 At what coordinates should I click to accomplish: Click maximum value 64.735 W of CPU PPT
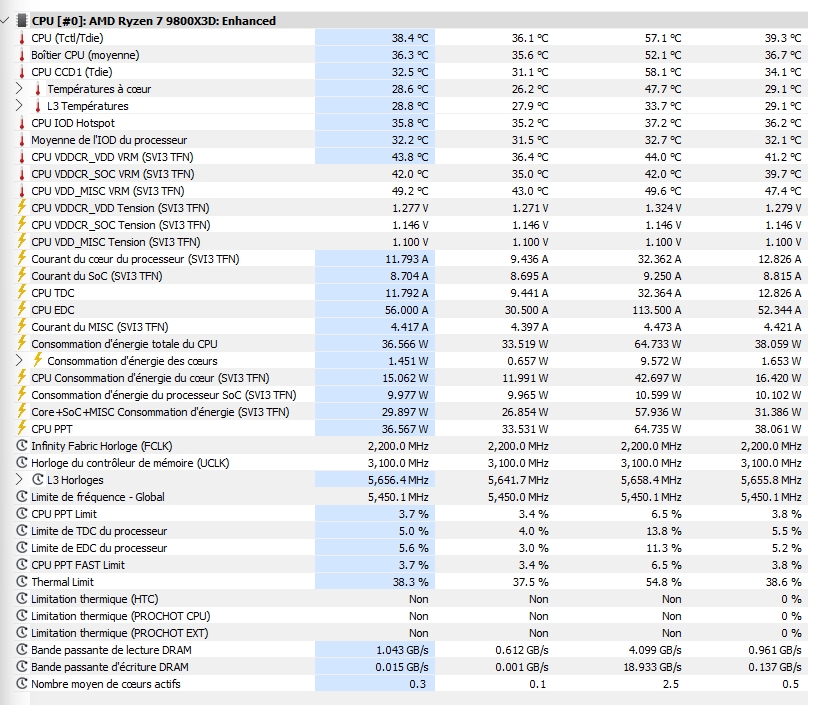(x=658, y=429)
